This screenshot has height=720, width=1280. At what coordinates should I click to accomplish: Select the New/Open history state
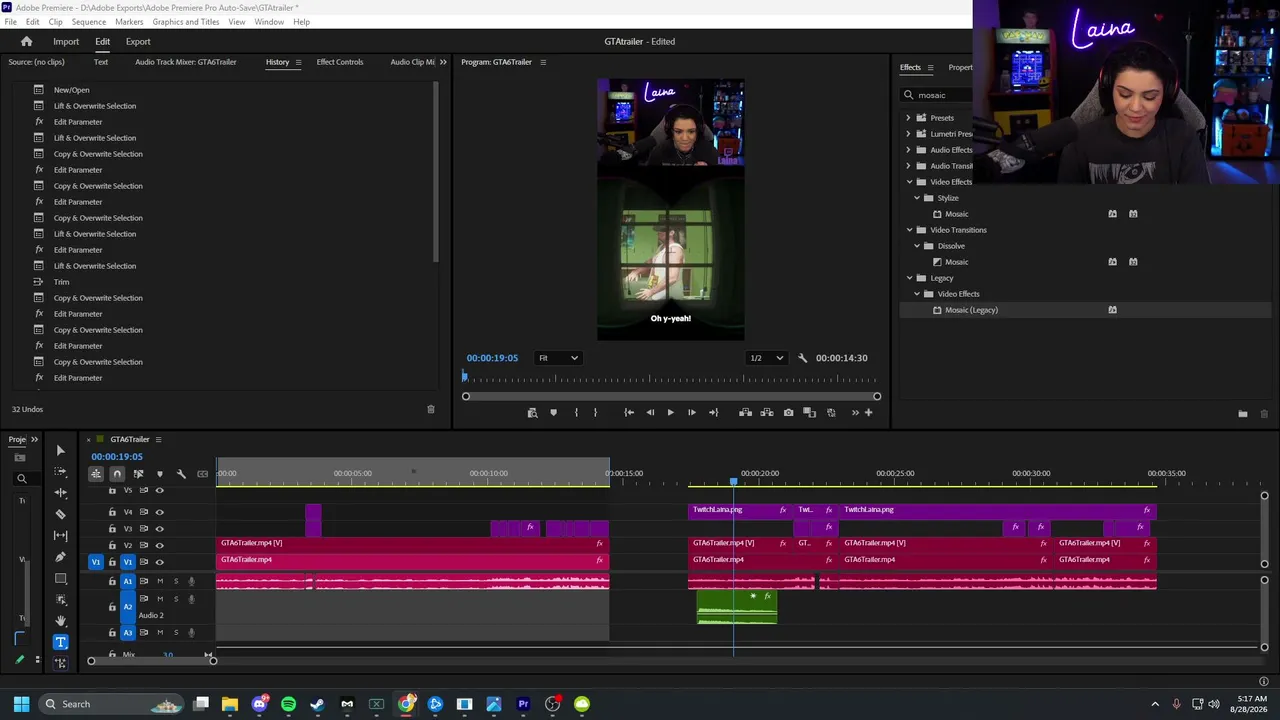pos(72,90)
